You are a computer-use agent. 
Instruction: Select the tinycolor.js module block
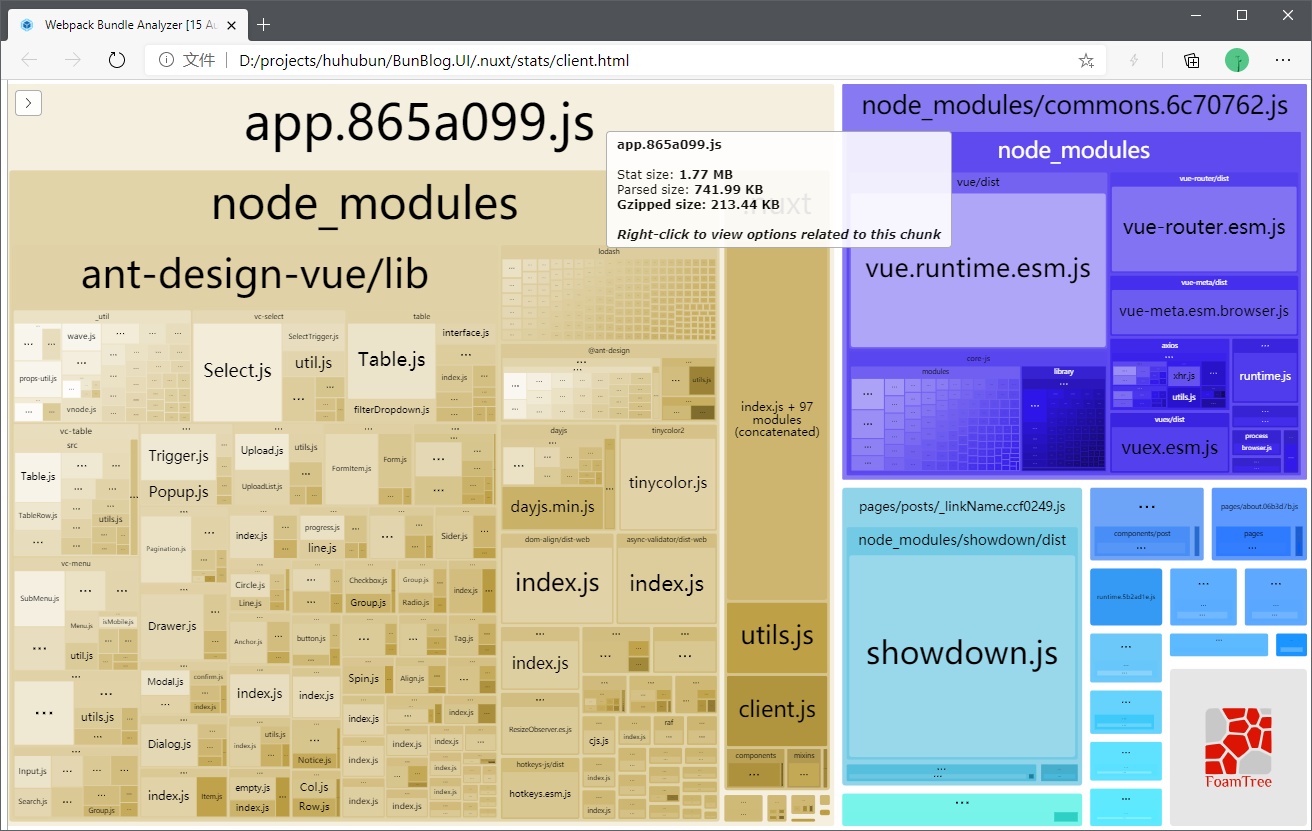tap(667, 483)
